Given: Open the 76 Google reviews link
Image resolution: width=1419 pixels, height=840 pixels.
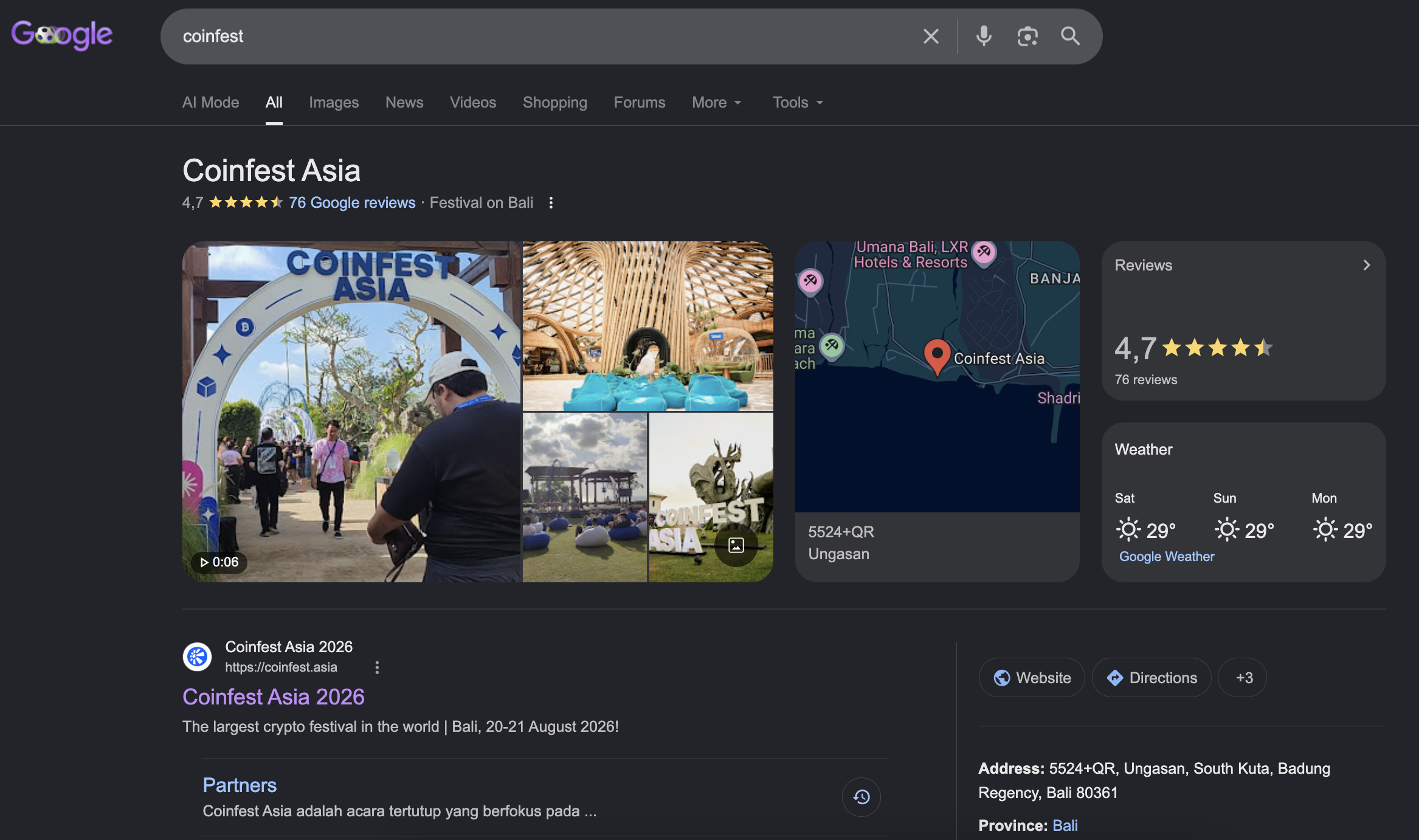Looking at the screenshot, I should [x=352, y=202].
